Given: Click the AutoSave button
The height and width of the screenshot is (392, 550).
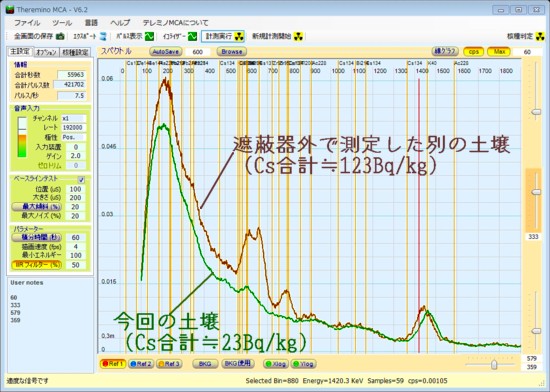Looking at the screenshot, I should (166, 52).
